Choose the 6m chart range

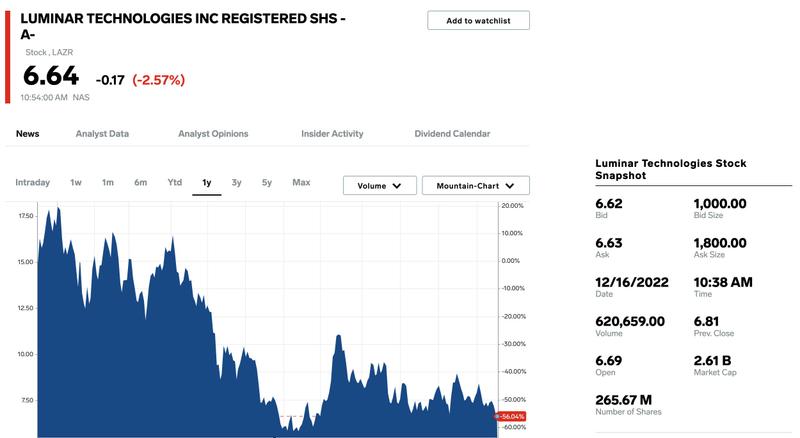click(140, 182)
